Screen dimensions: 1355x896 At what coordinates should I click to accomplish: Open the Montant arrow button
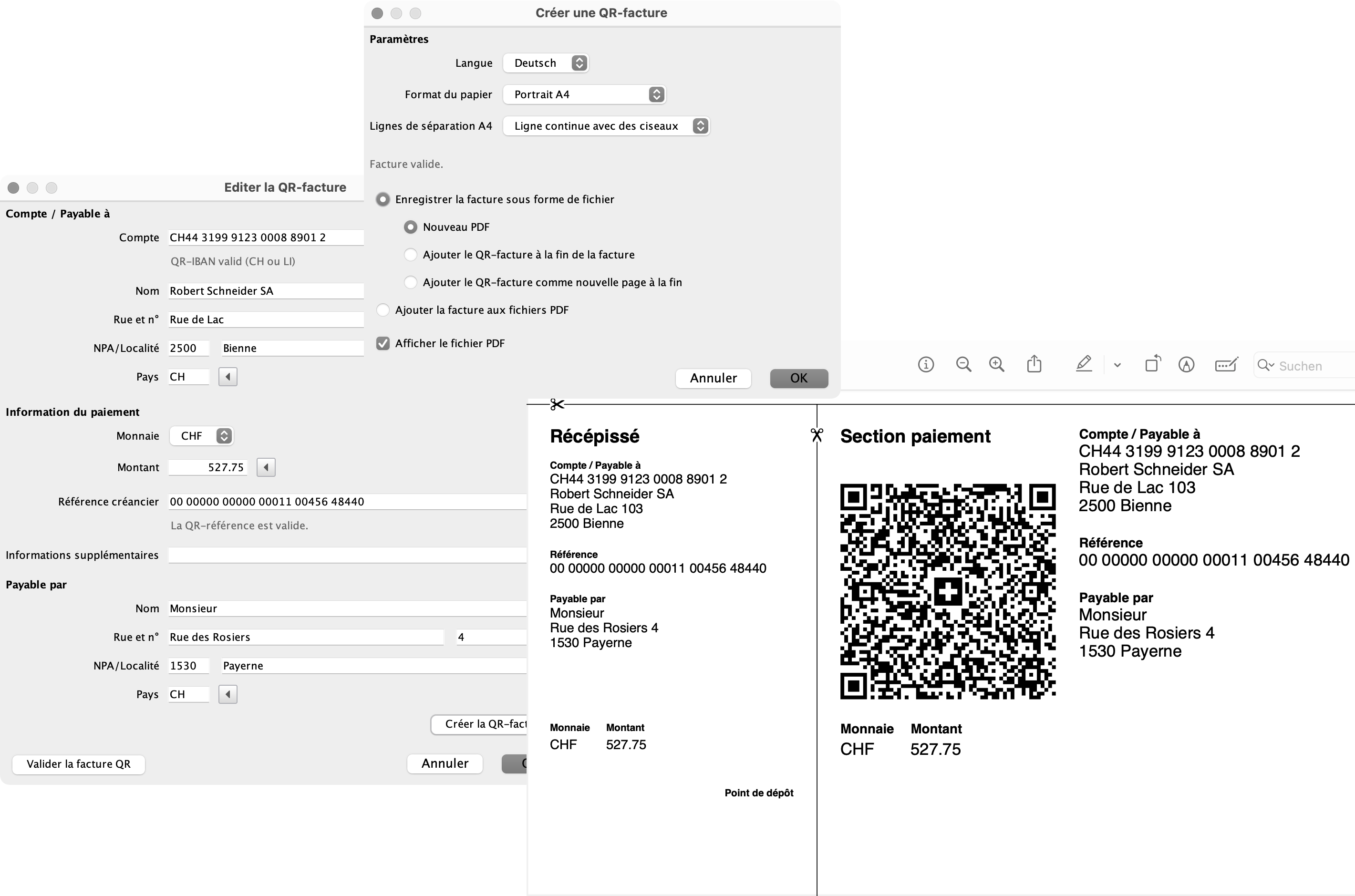[x=266, y=467]
